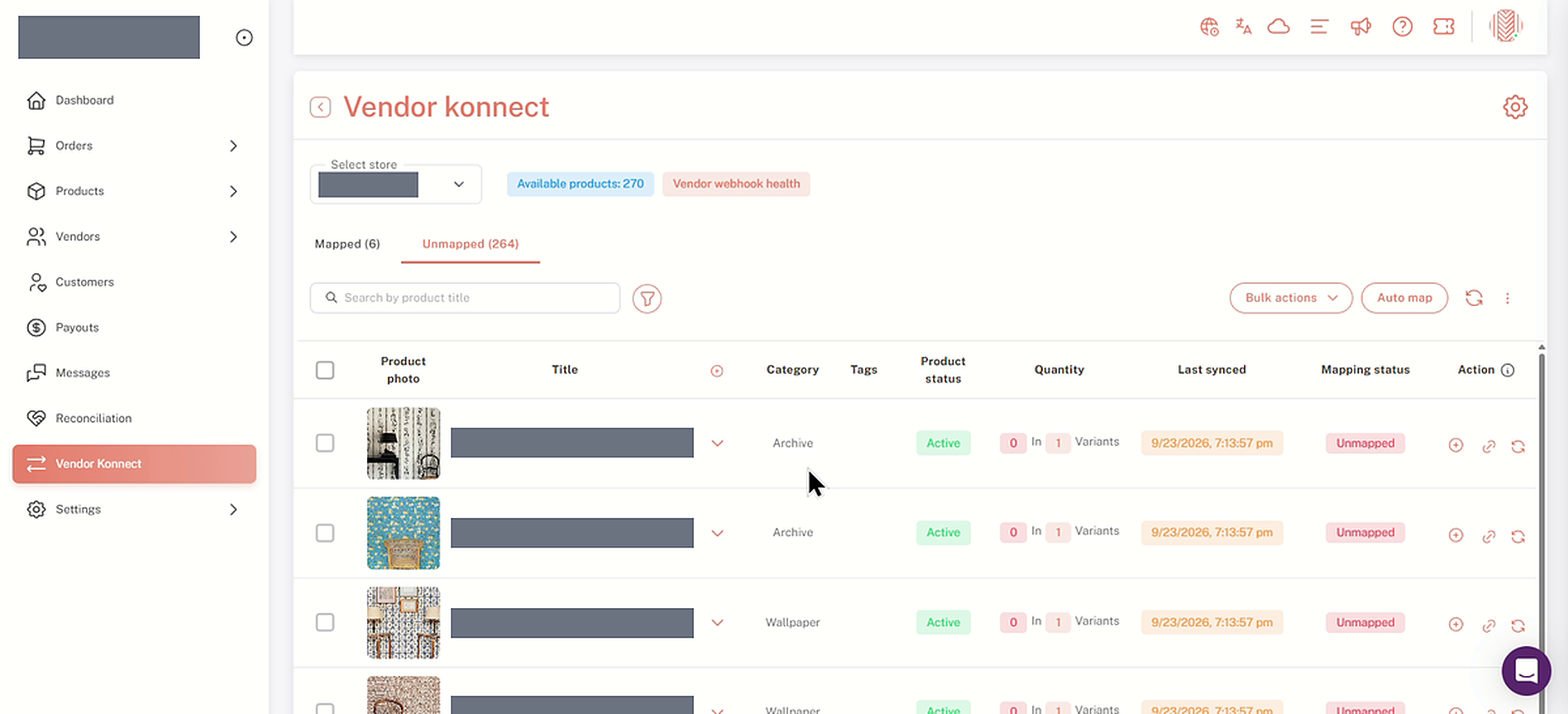The width and height of the screenshot is (1568, 714).
Task: Open blue floral product thumbnail
Action: click(404, 533)
